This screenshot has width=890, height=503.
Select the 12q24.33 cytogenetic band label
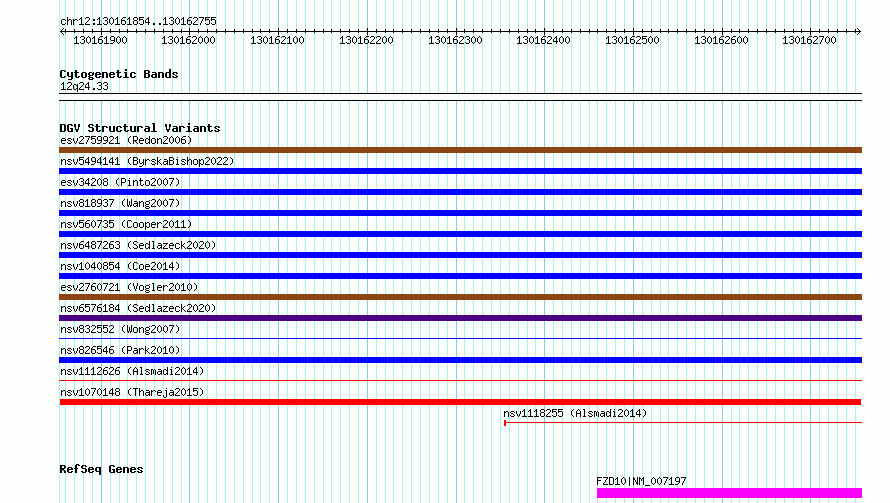[x=84, y=86]
